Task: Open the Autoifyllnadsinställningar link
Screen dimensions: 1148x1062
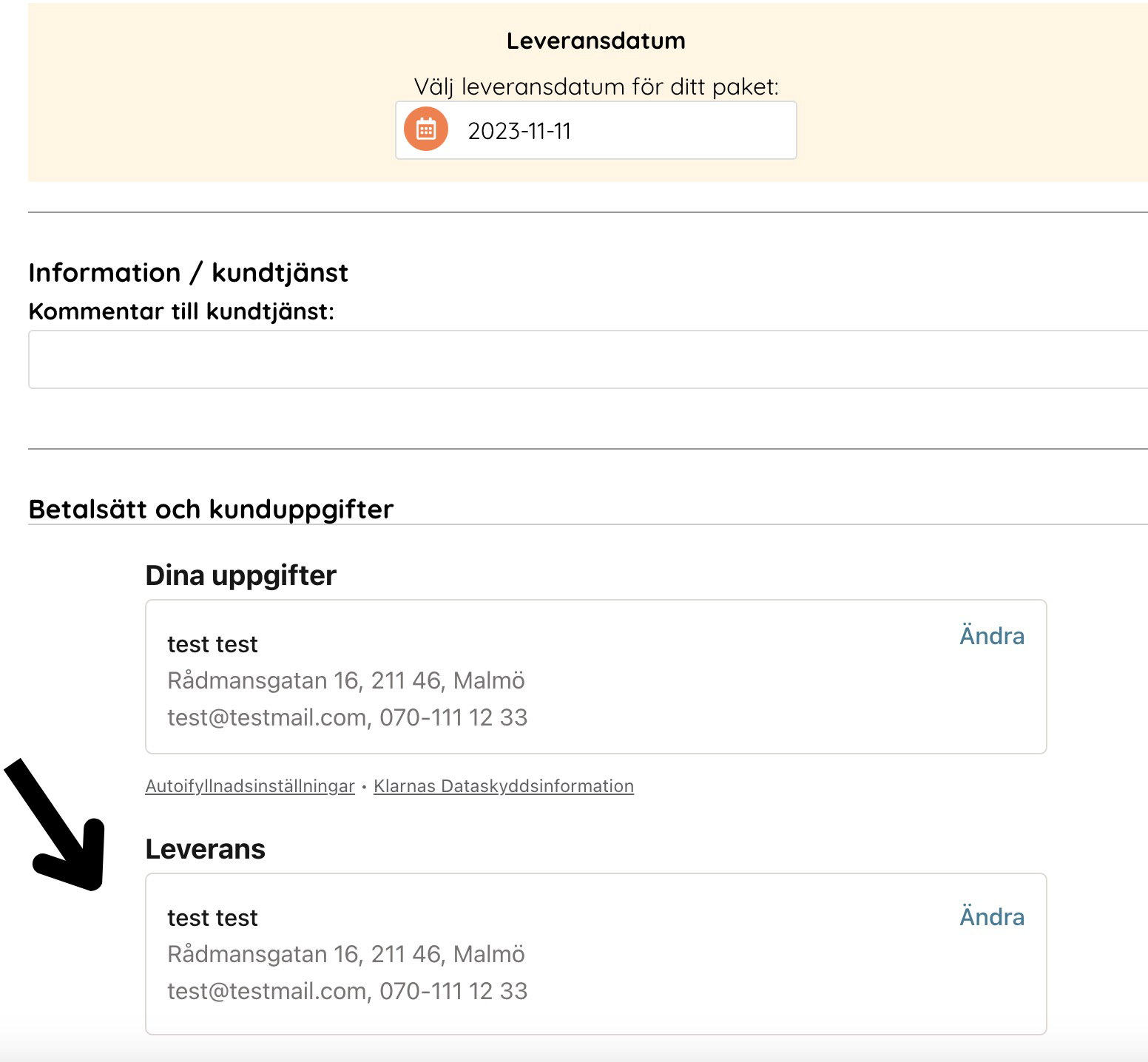Action: [250, 786]
